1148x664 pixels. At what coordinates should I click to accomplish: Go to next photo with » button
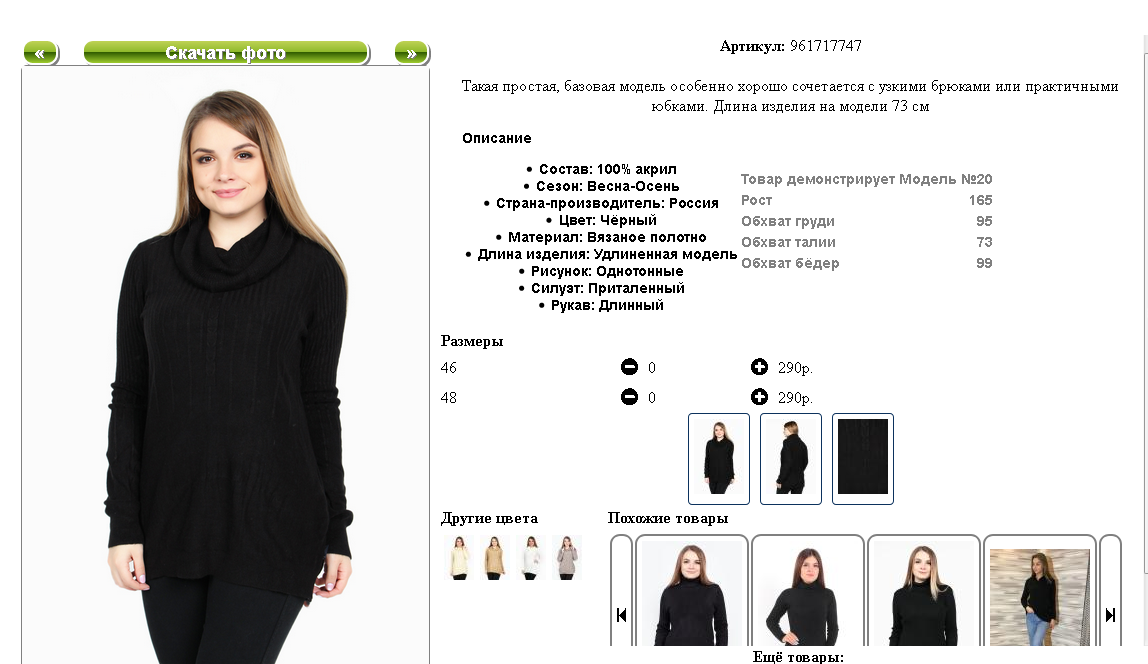tap(411, 53)
